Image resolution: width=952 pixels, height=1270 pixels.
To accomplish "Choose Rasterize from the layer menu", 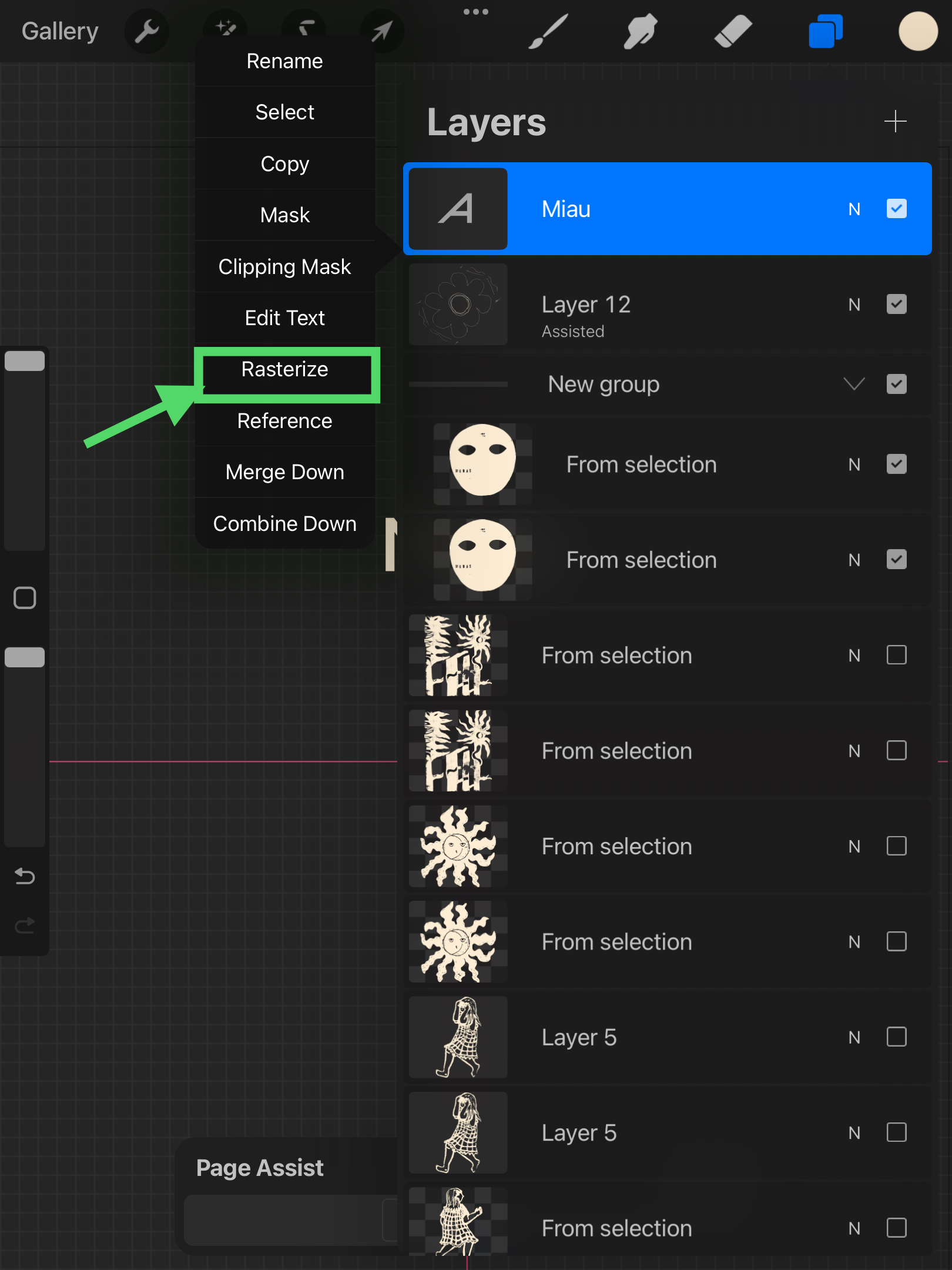I will pyautogui.click(x=285, y=370).
